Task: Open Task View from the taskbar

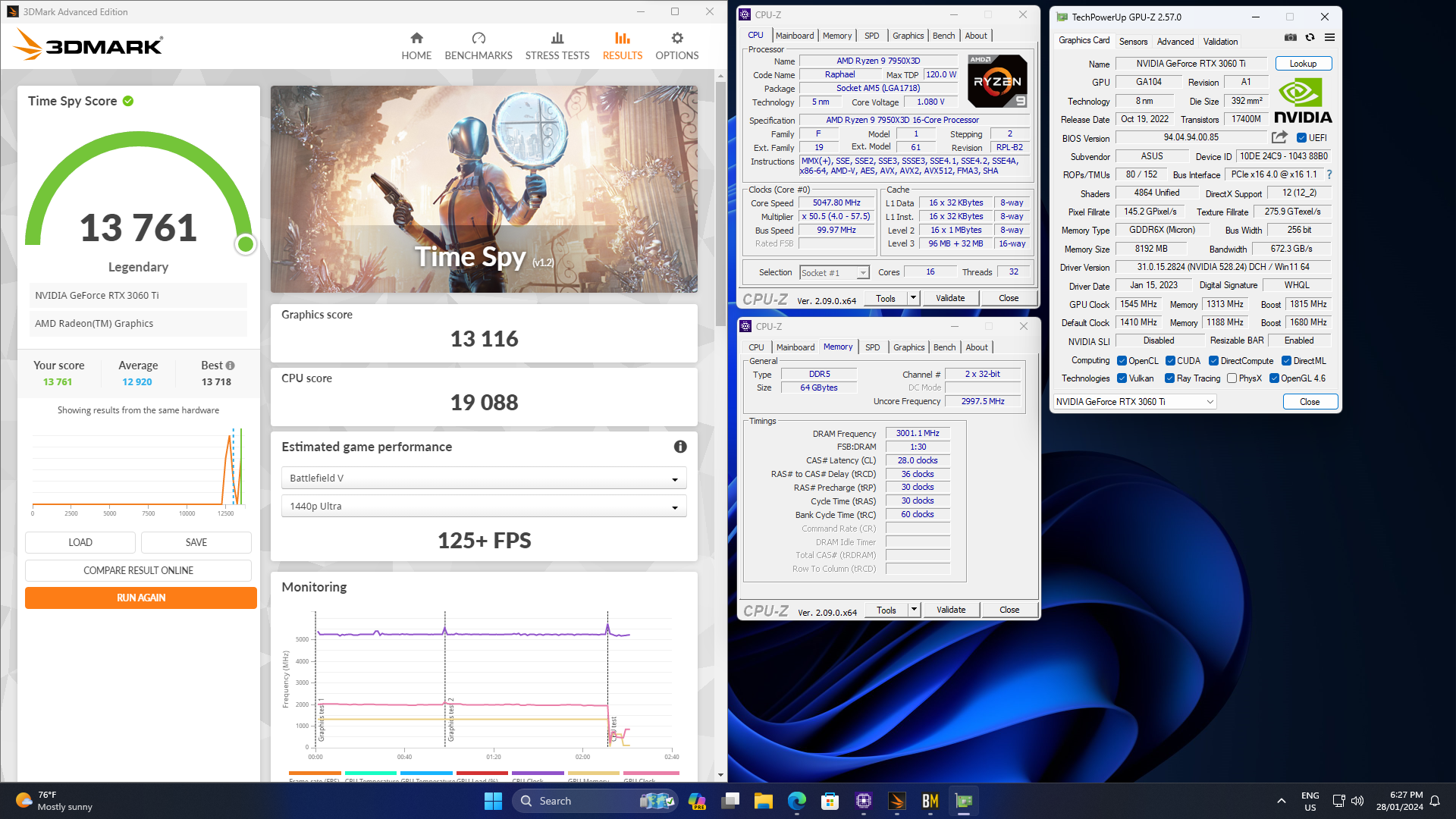Action: click(x=730, y=801)
